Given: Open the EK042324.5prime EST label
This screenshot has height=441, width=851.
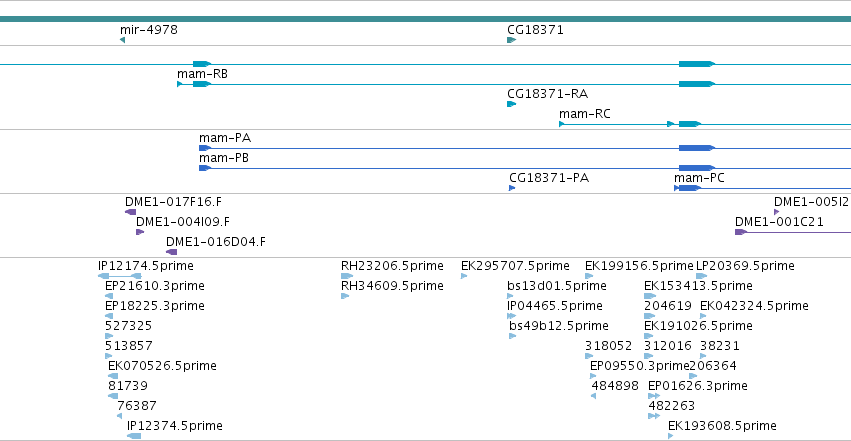Looking at the screenshot, I should 754,306.
